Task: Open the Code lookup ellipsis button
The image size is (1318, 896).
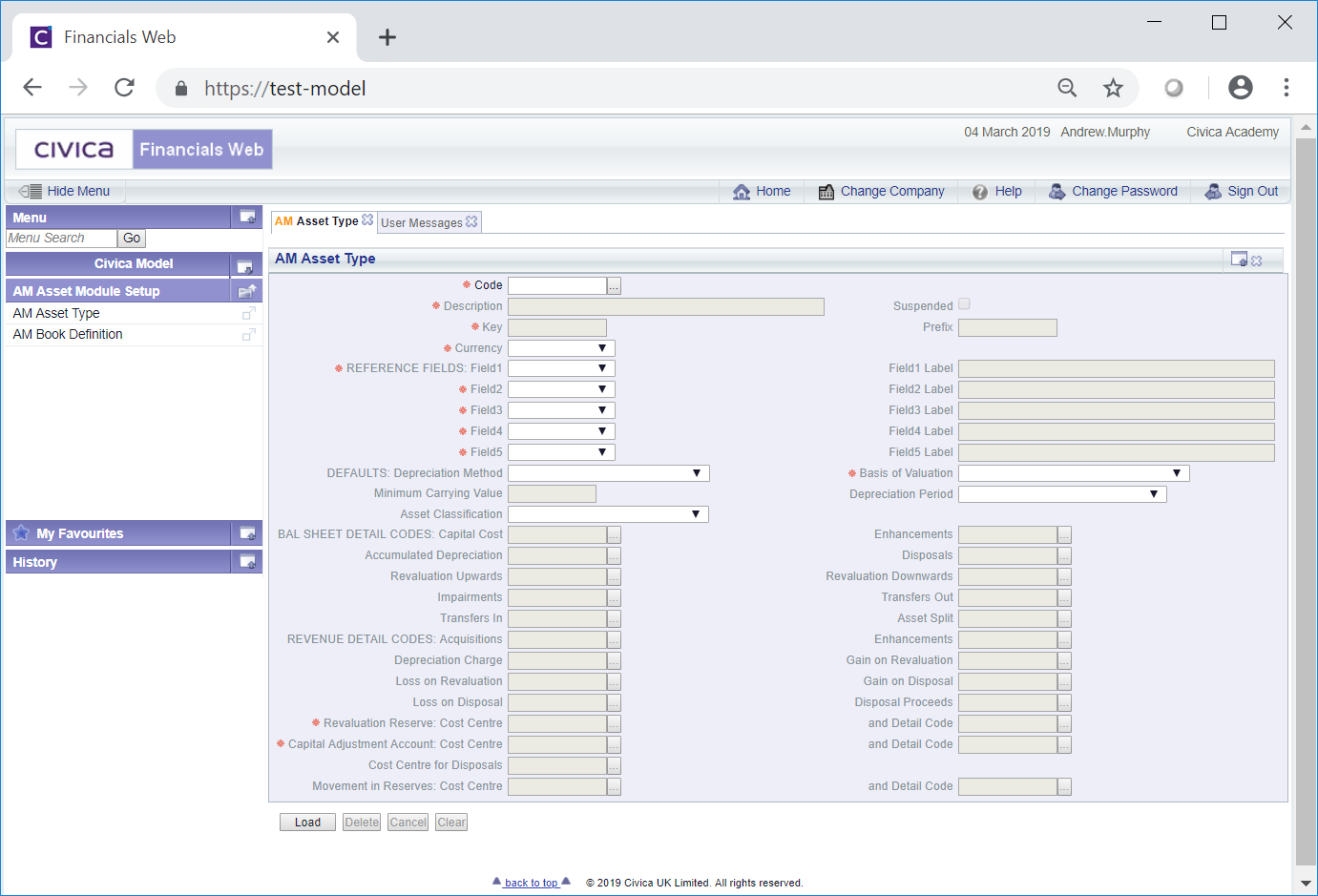Action: 614,285
